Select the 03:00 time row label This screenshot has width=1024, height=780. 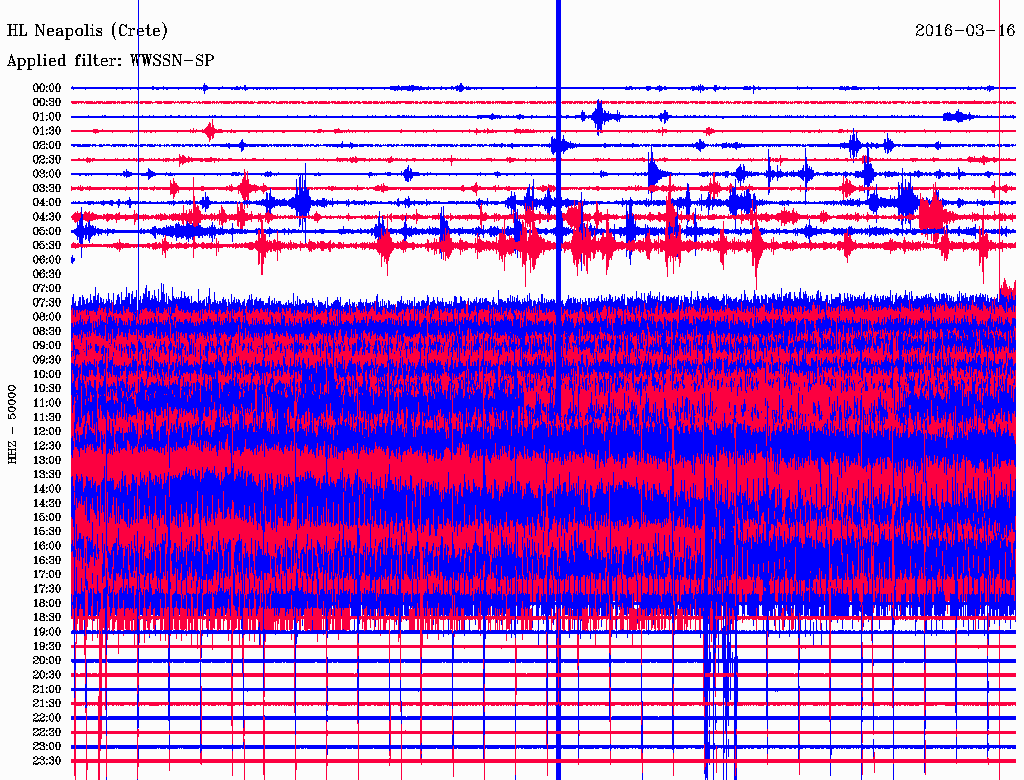click(x=47, y=174)
